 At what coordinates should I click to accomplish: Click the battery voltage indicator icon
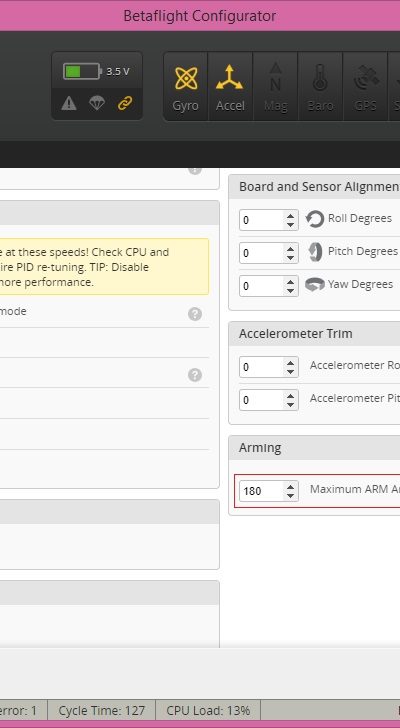tap(83, 72)
